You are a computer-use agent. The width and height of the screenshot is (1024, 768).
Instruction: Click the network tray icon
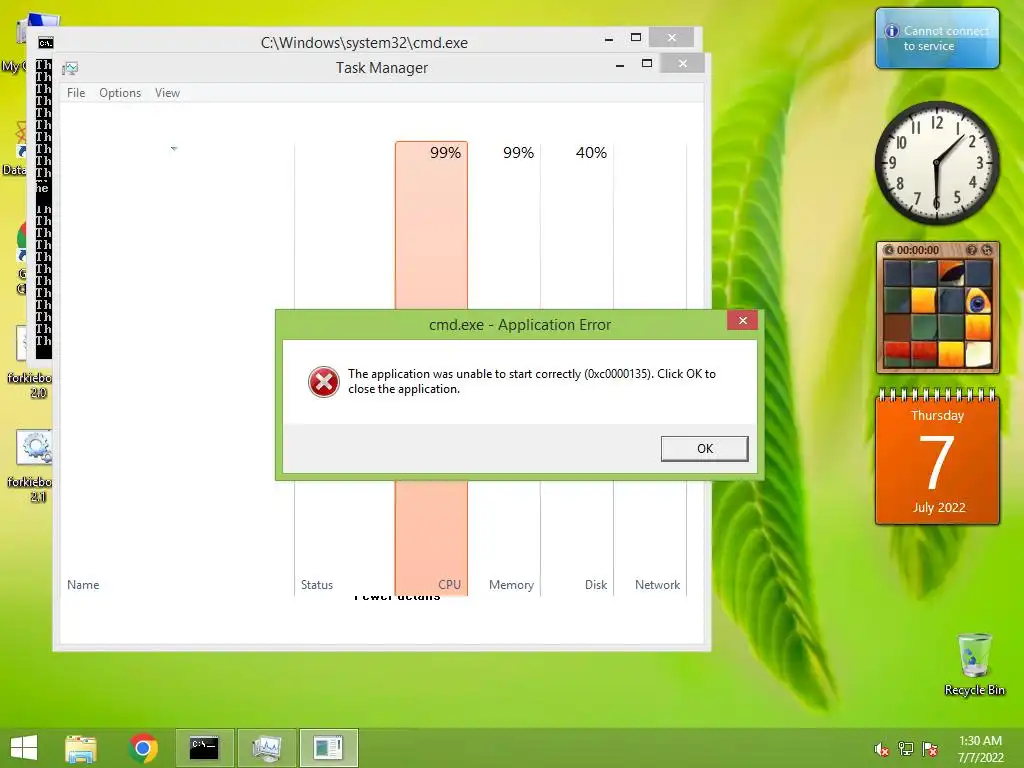(906, 749)
